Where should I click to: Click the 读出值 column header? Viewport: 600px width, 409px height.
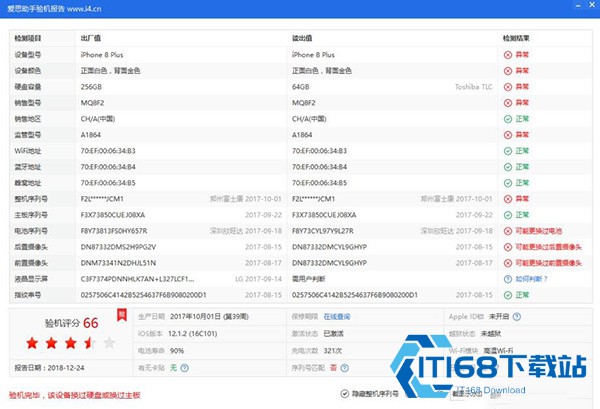pos(302,38)
